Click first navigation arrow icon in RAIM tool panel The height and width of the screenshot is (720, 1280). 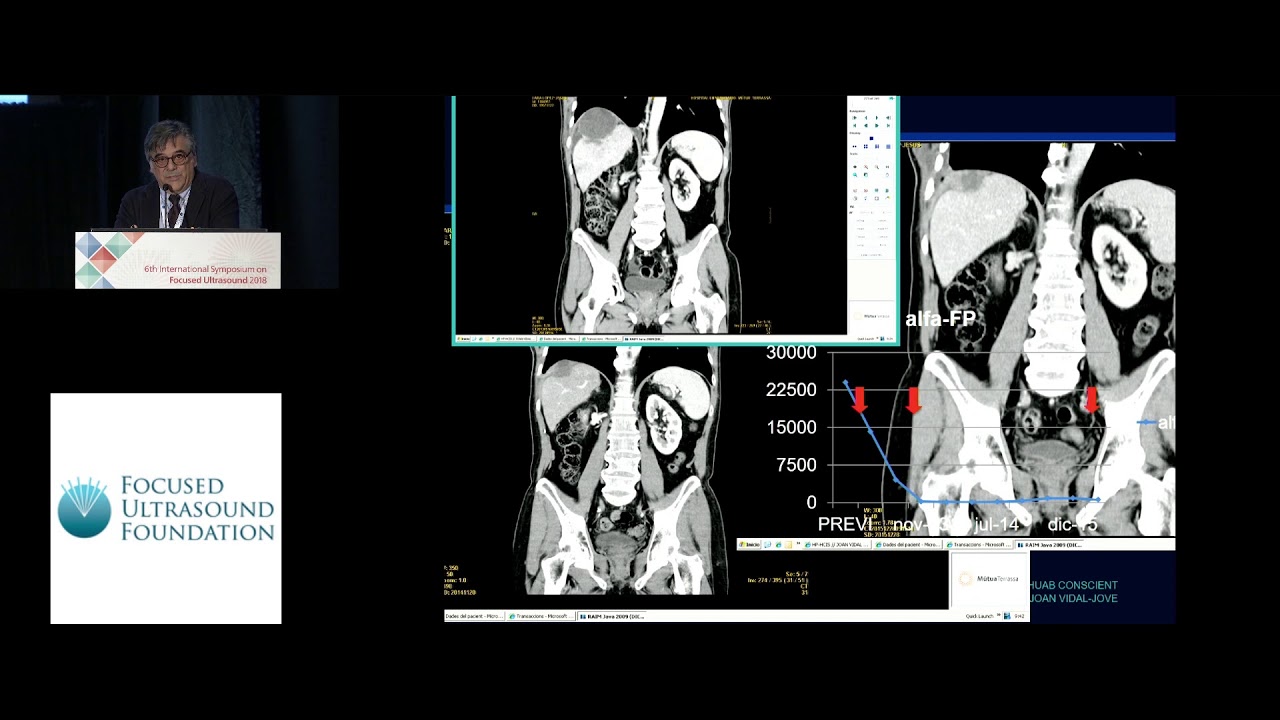point(854,117)
